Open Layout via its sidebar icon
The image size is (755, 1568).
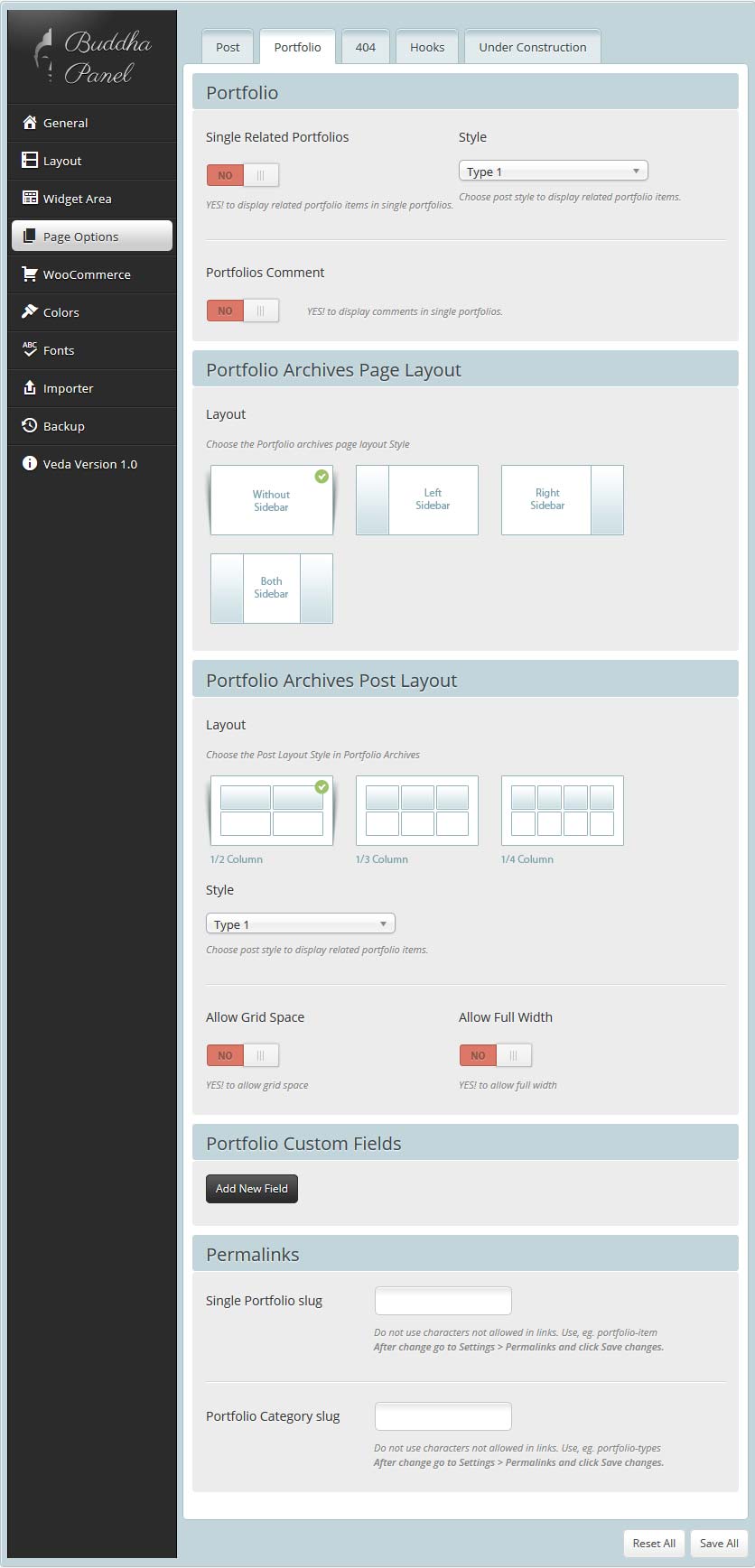tap(30, 161)
